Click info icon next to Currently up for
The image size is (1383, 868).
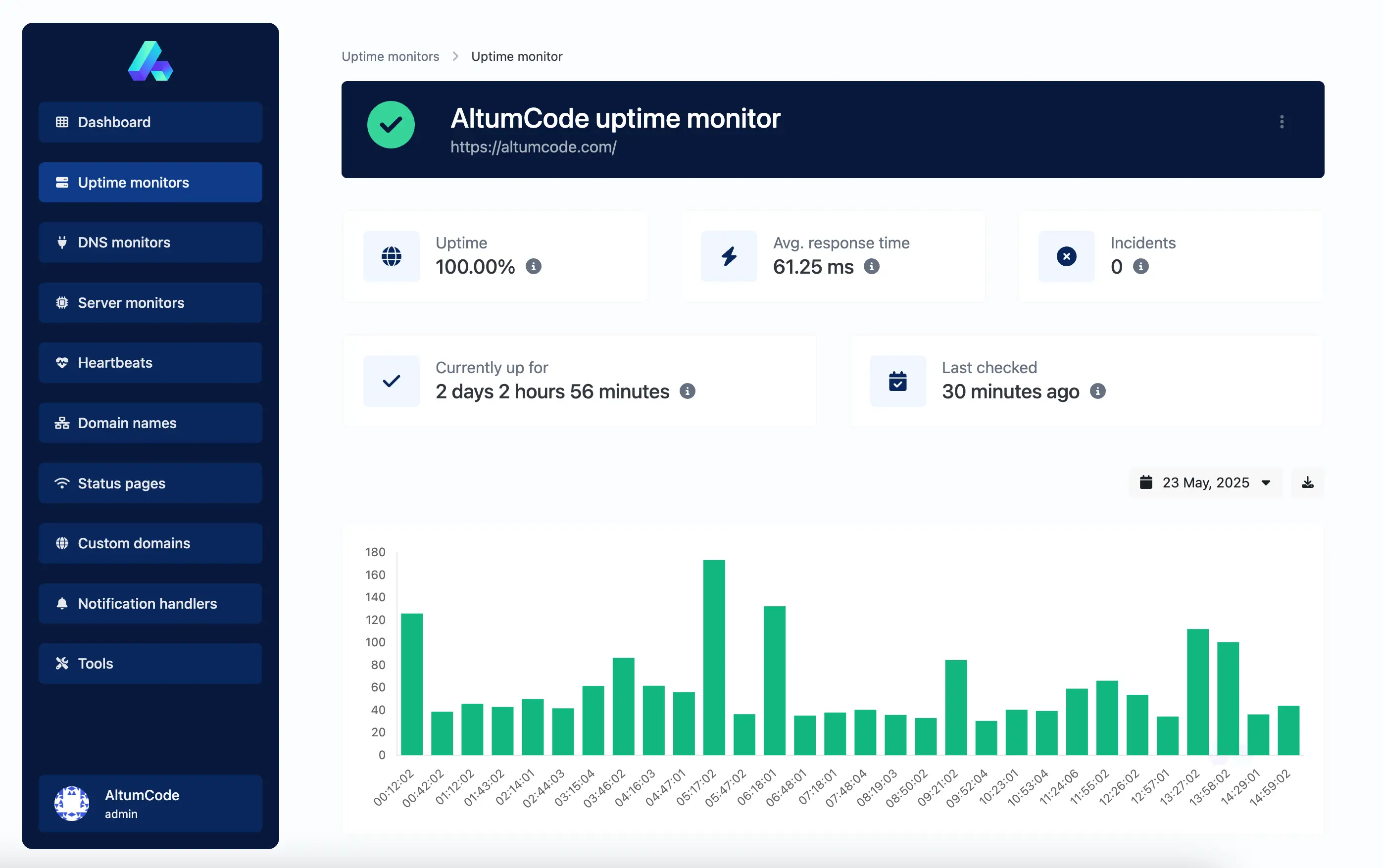pyautogui.click(x=687, y=391)
